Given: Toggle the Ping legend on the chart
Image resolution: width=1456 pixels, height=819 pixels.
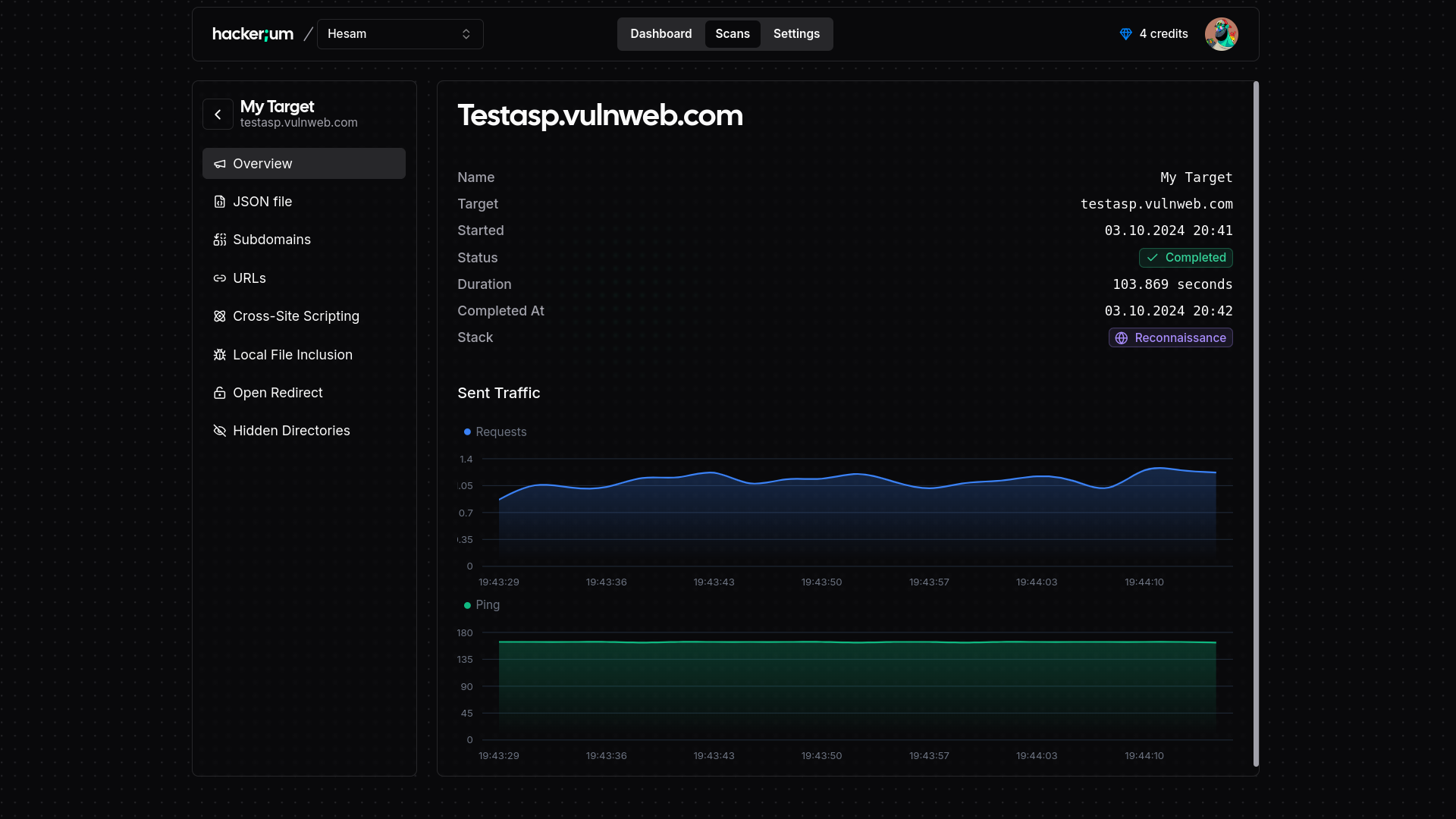Looking at the screenshot, I should pyautogui.click(x=481, y=605).
